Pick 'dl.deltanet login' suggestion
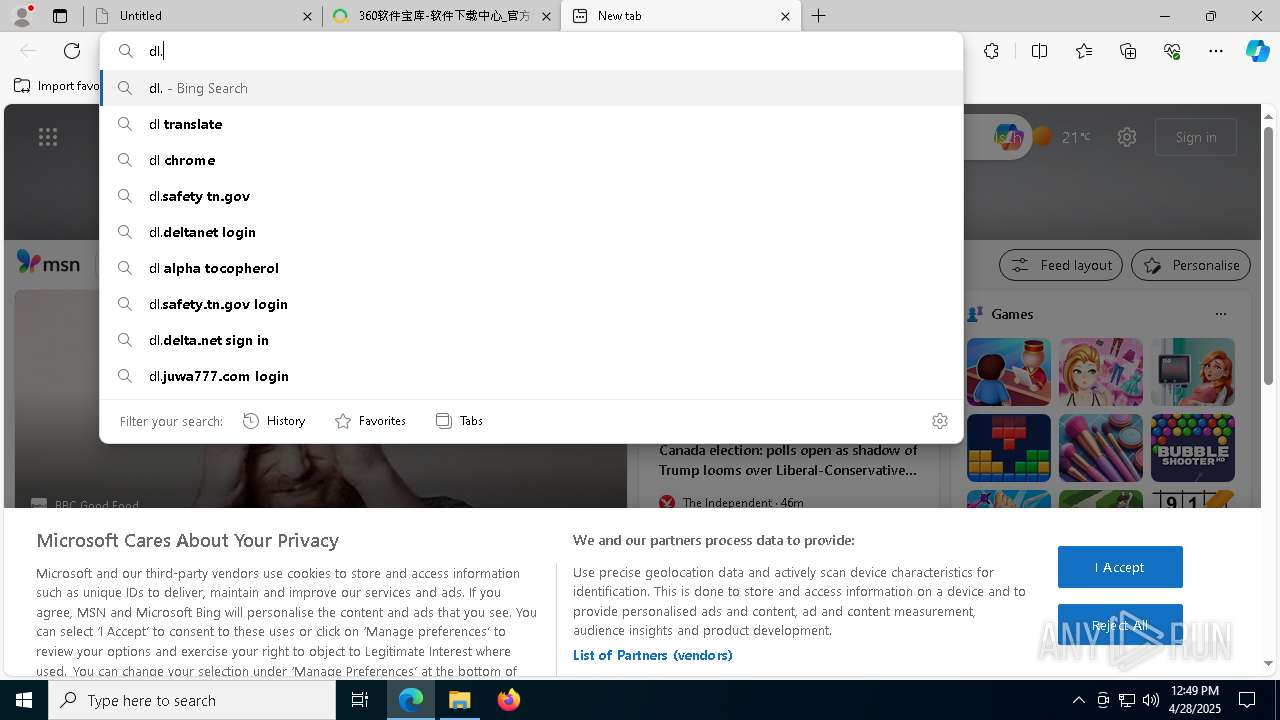This screenshot has width=1280, height=720. (531, 232)
